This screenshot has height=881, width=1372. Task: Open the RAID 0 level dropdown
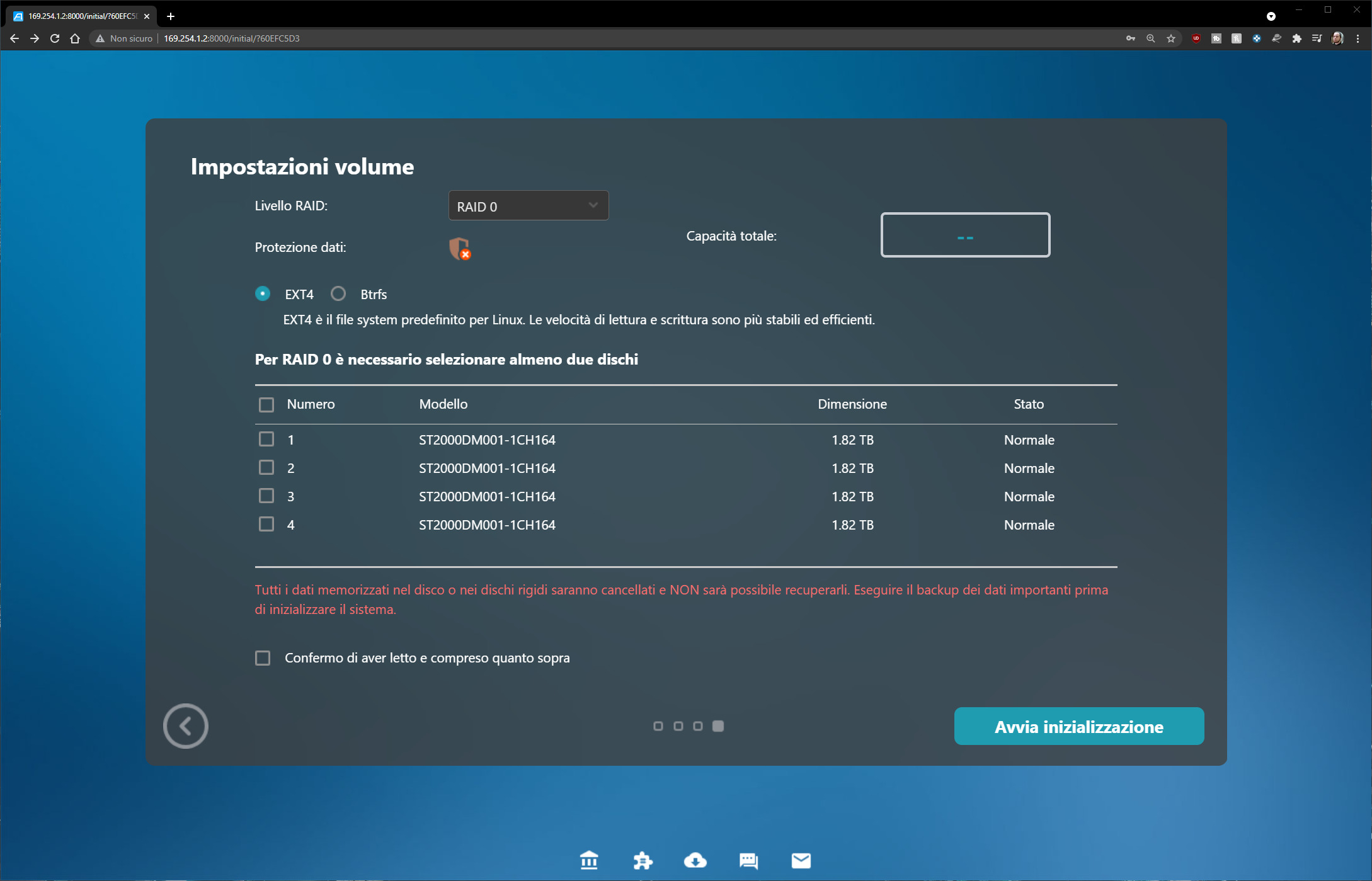pyautogui.click(x=528, y=206)
